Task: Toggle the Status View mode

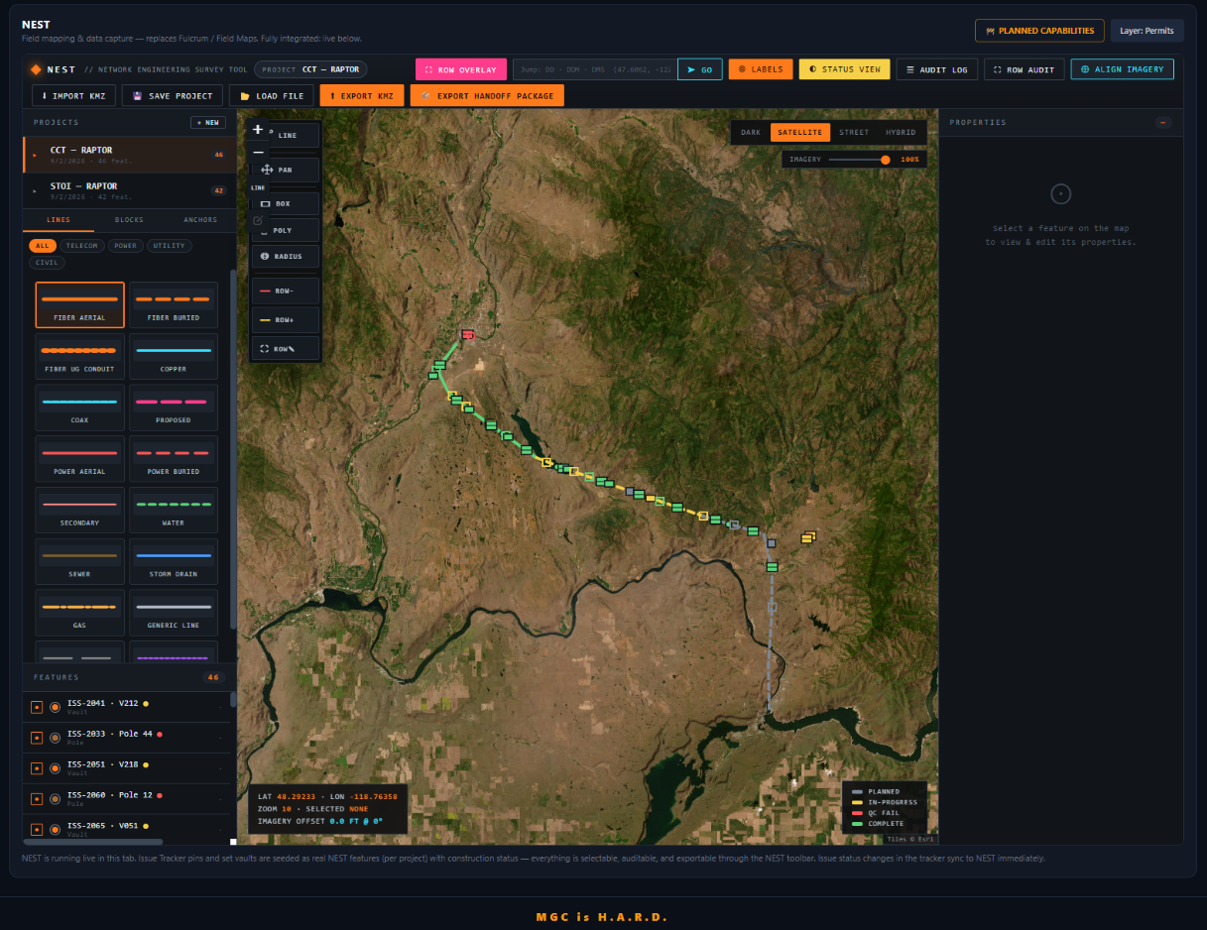Action: [x=844, y=69]
